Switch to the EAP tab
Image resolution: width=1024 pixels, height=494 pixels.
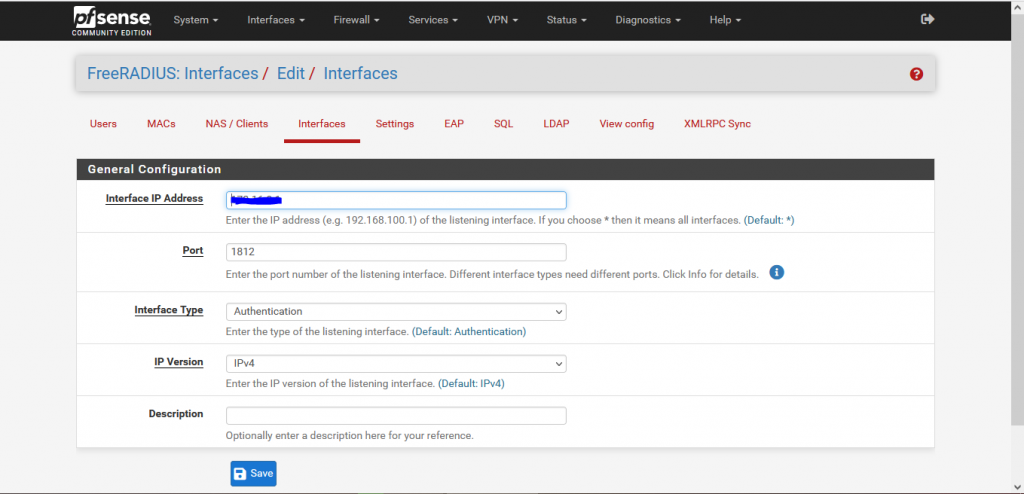(454, 124)
